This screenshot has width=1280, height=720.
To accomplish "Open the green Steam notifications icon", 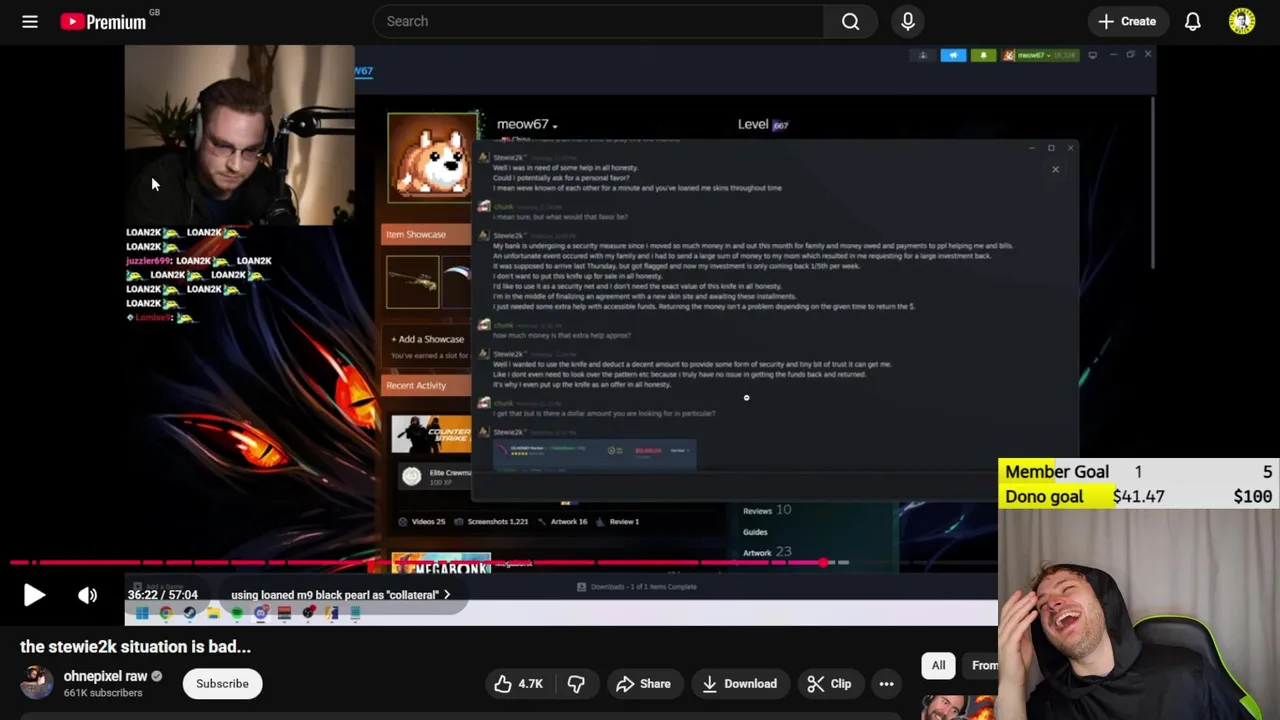I will [x=983, y=55].
